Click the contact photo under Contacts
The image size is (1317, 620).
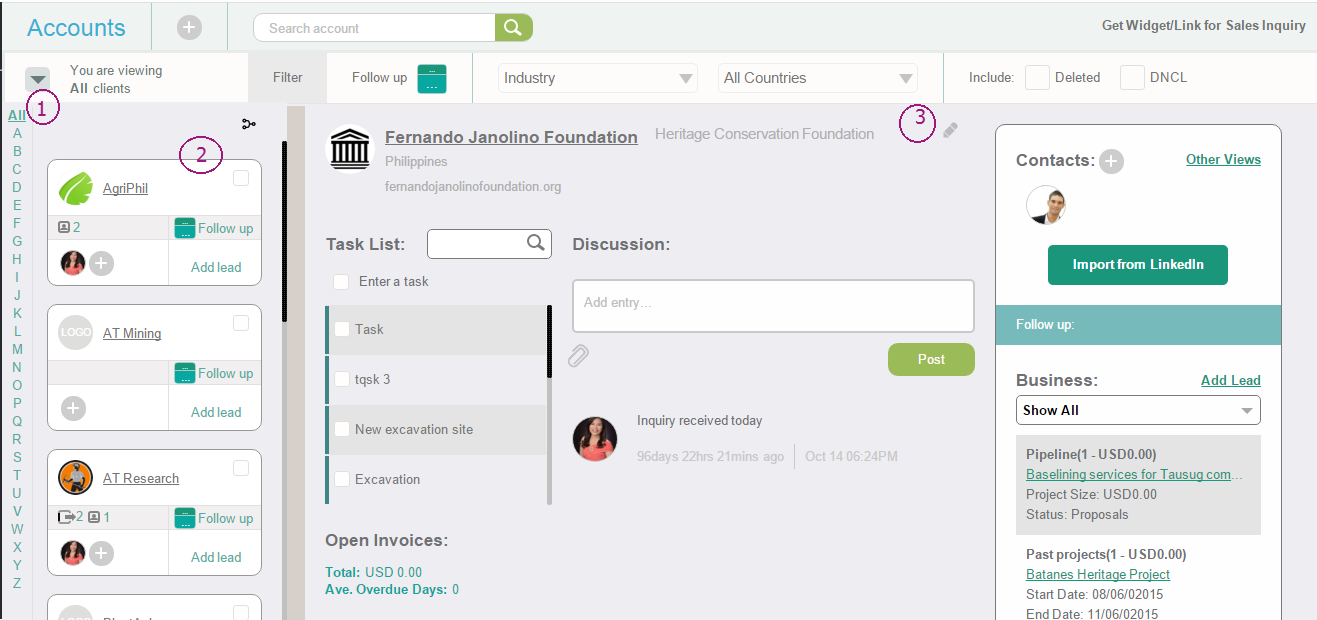point(1046,205)
